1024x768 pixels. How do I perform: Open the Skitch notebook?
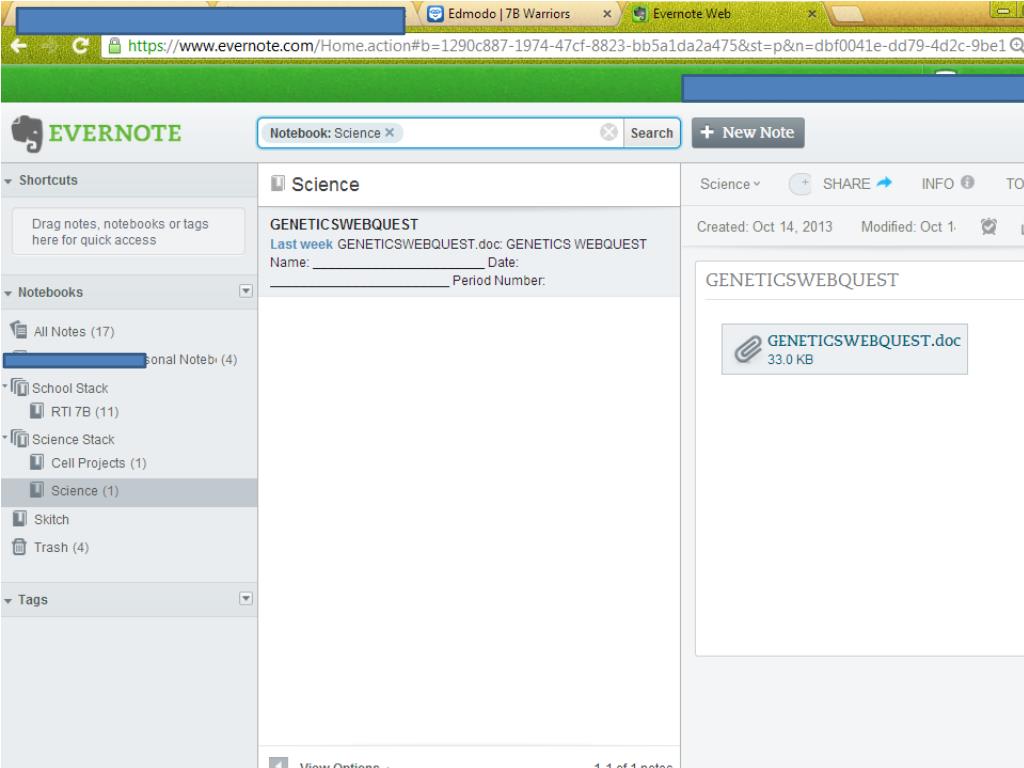point(52,520)
